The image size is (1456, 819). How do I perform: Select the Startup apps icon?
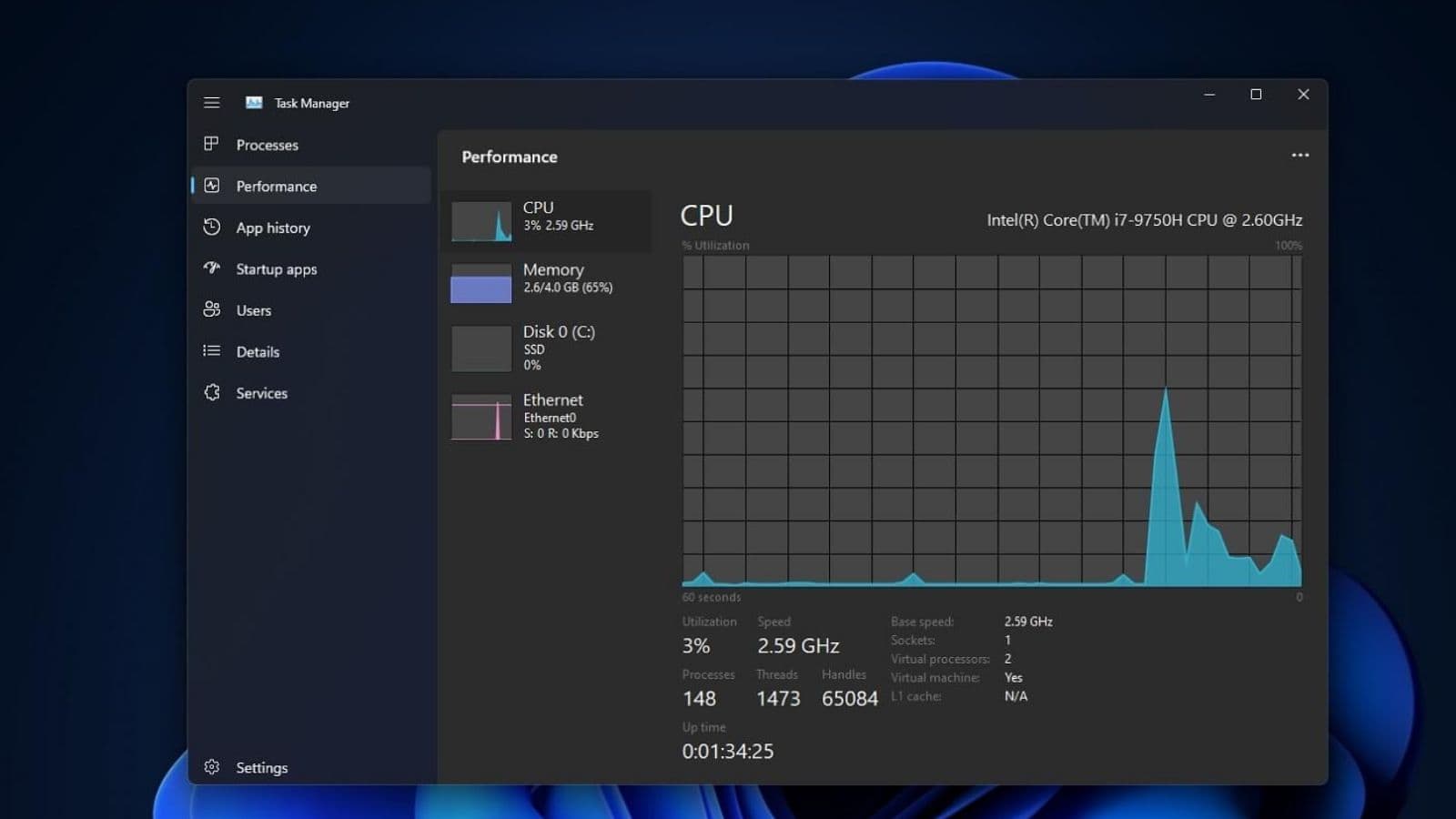point(212,268)
